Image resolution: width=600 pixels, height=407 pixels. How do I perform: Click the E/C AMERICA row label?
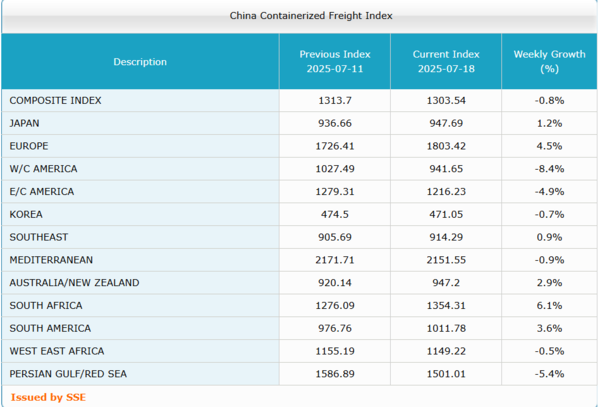(x=42, y=191)
